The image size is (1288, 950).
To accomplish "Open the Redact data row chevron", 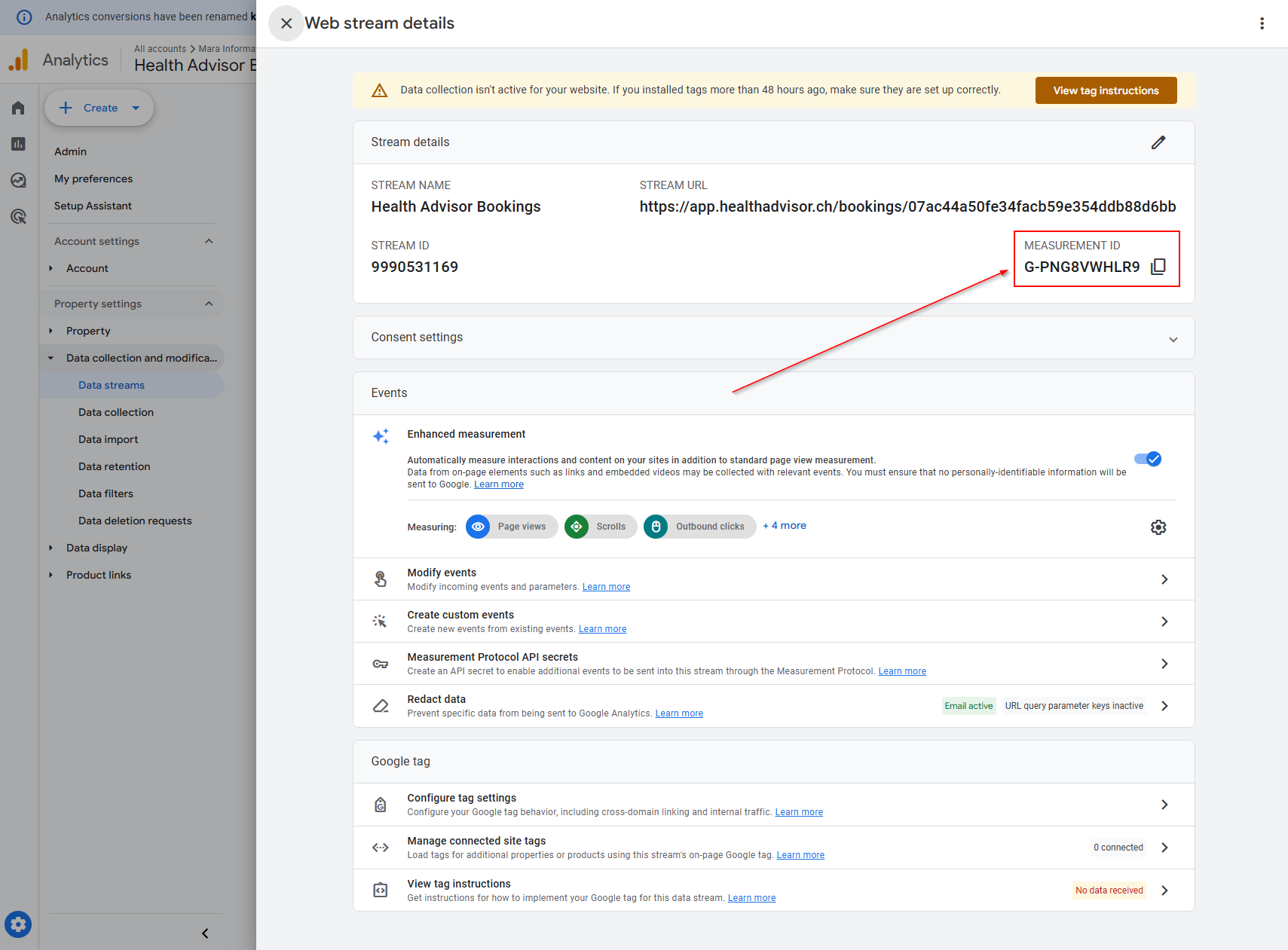I will (1164, 706).
